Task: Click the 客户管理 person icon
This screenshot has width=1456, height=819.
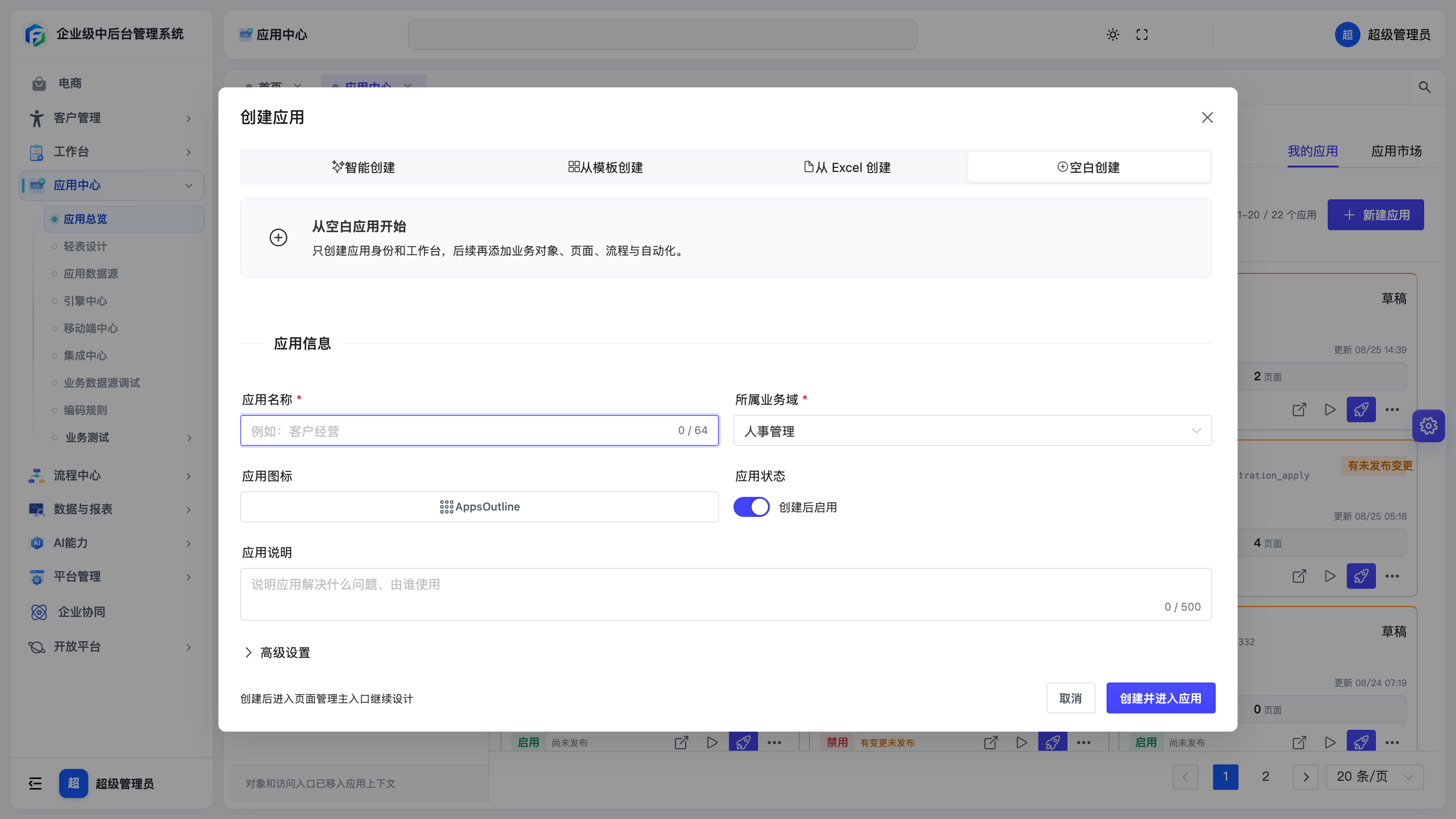Action: 37,118
